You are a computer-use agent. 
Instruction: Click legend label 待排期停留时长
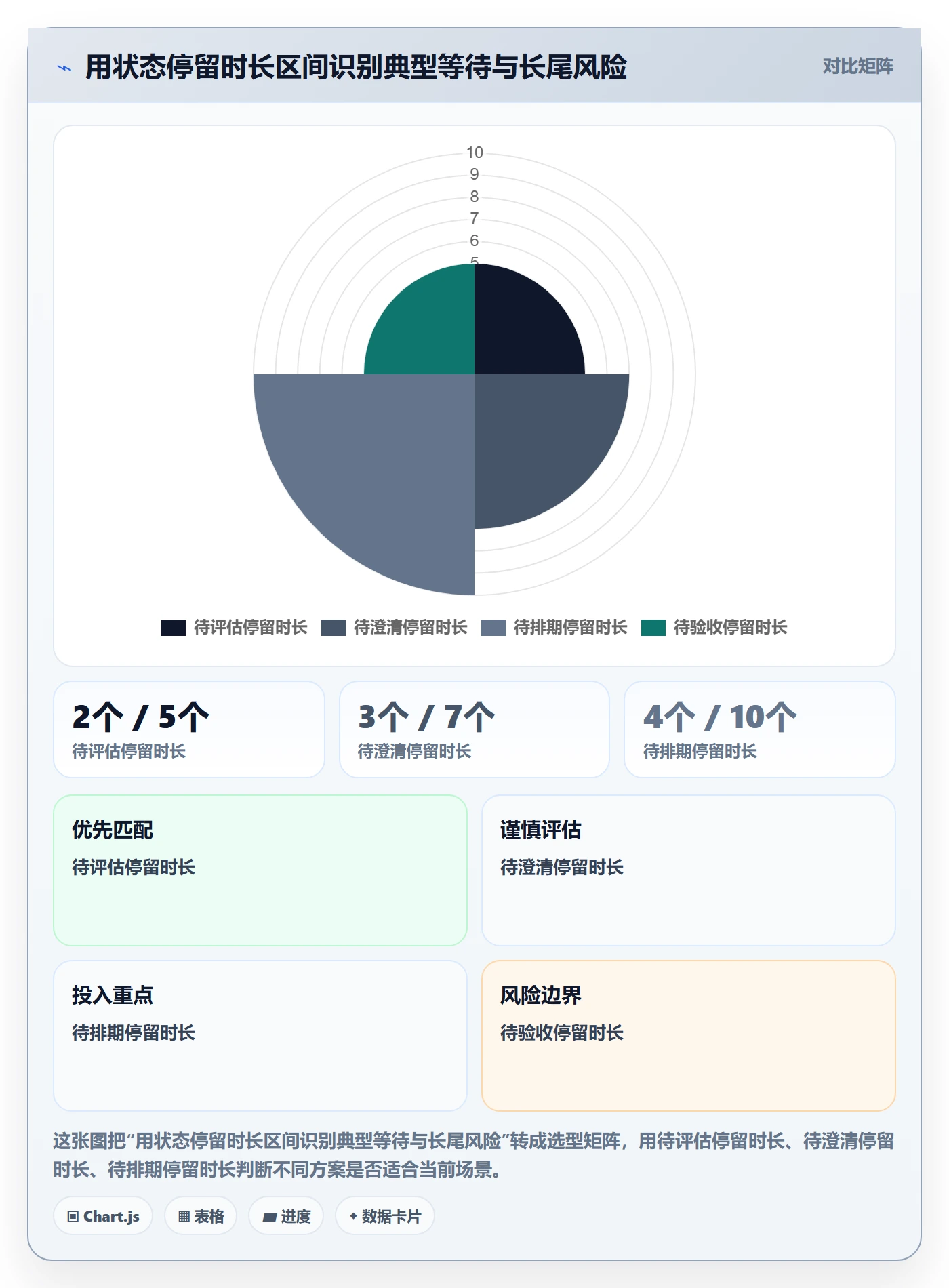[571, 628]
